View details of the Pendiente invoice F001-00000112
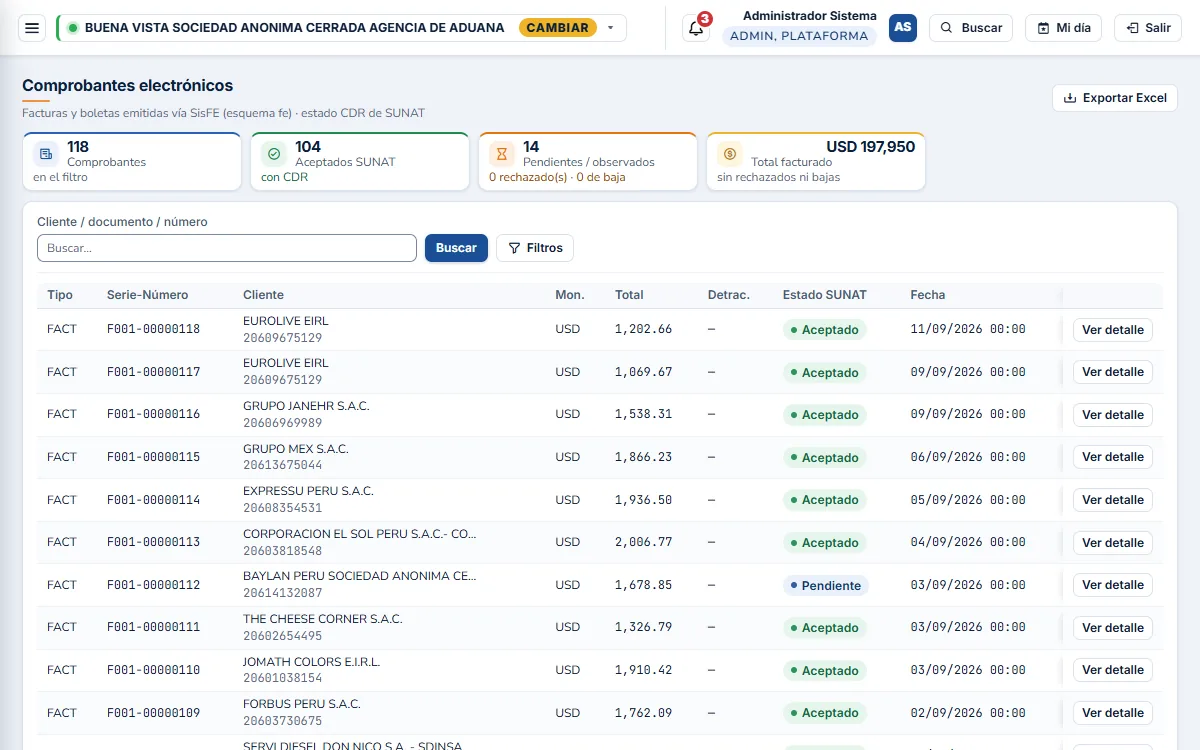1200x750 pixels. (x=1113, y=585)
